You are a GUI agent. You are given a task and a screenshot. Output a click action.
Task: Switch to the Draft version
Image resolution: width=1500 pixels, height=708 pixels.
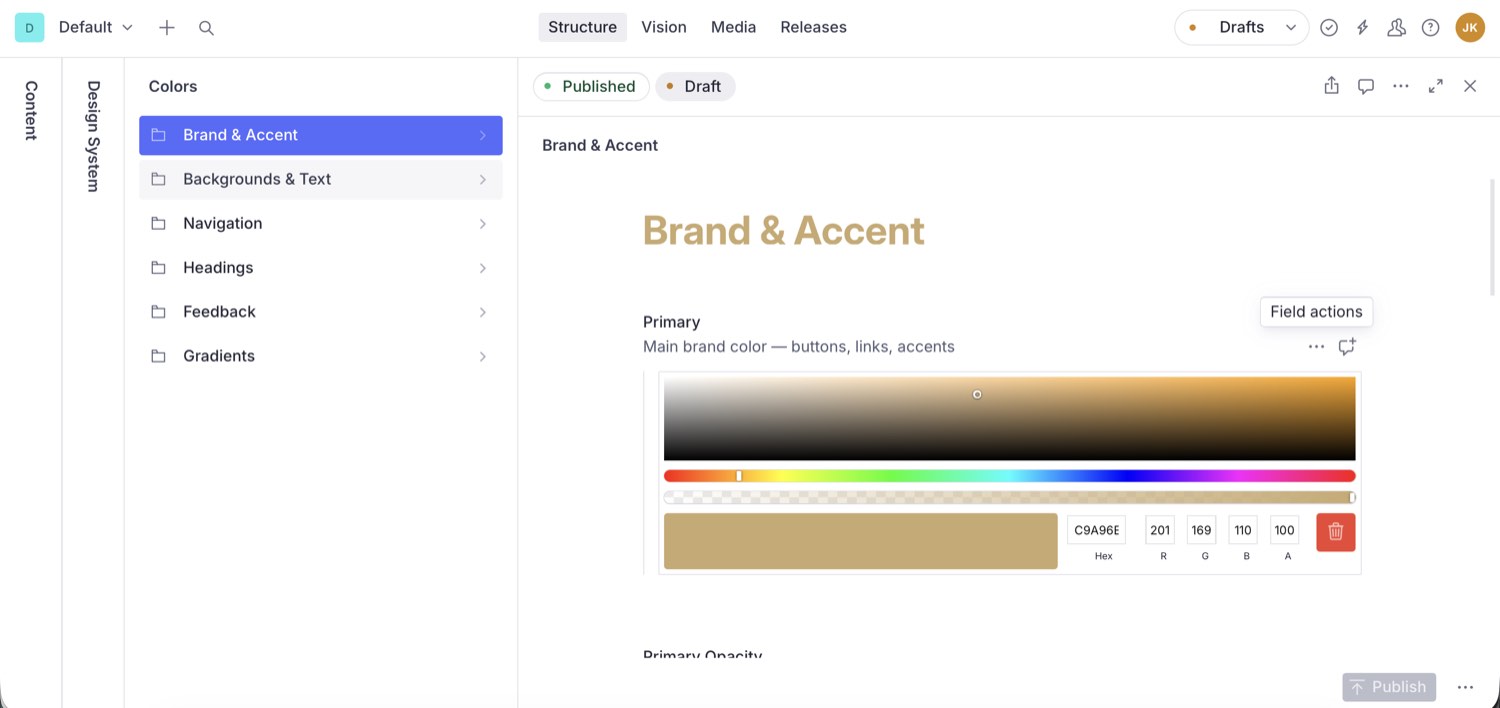[695, 87]
